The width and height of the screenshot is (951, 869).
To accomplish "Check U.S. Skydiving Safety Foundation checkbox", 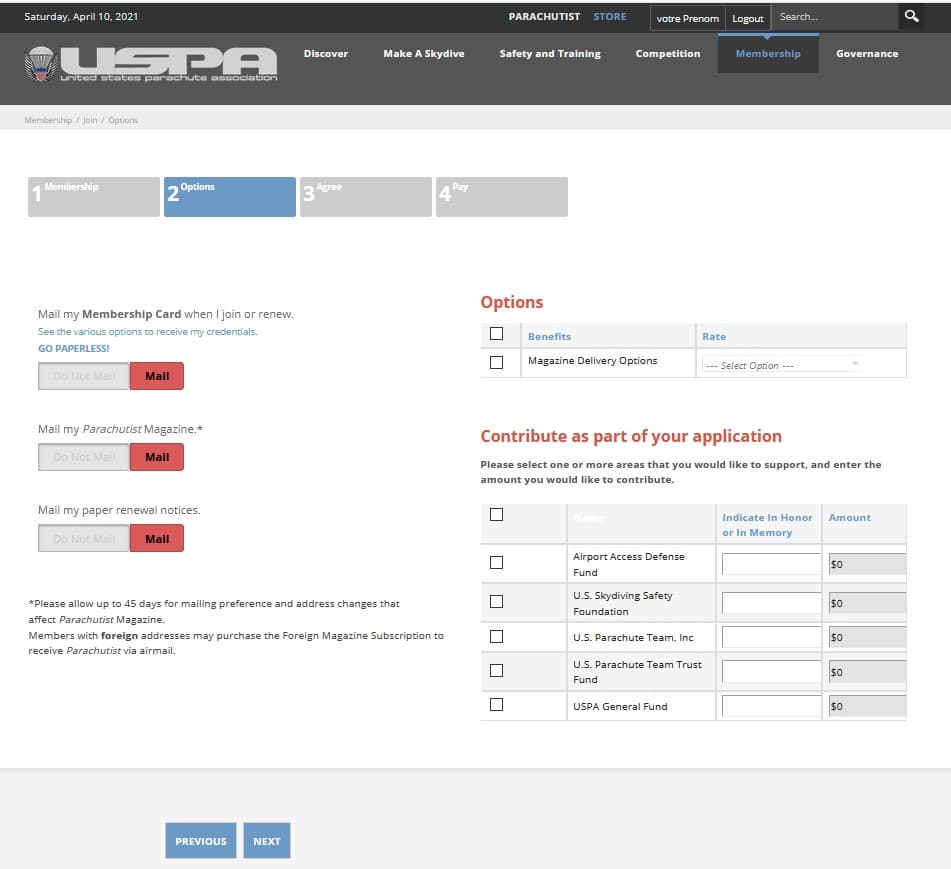I will pyautogui.click(x=496, y=602).
